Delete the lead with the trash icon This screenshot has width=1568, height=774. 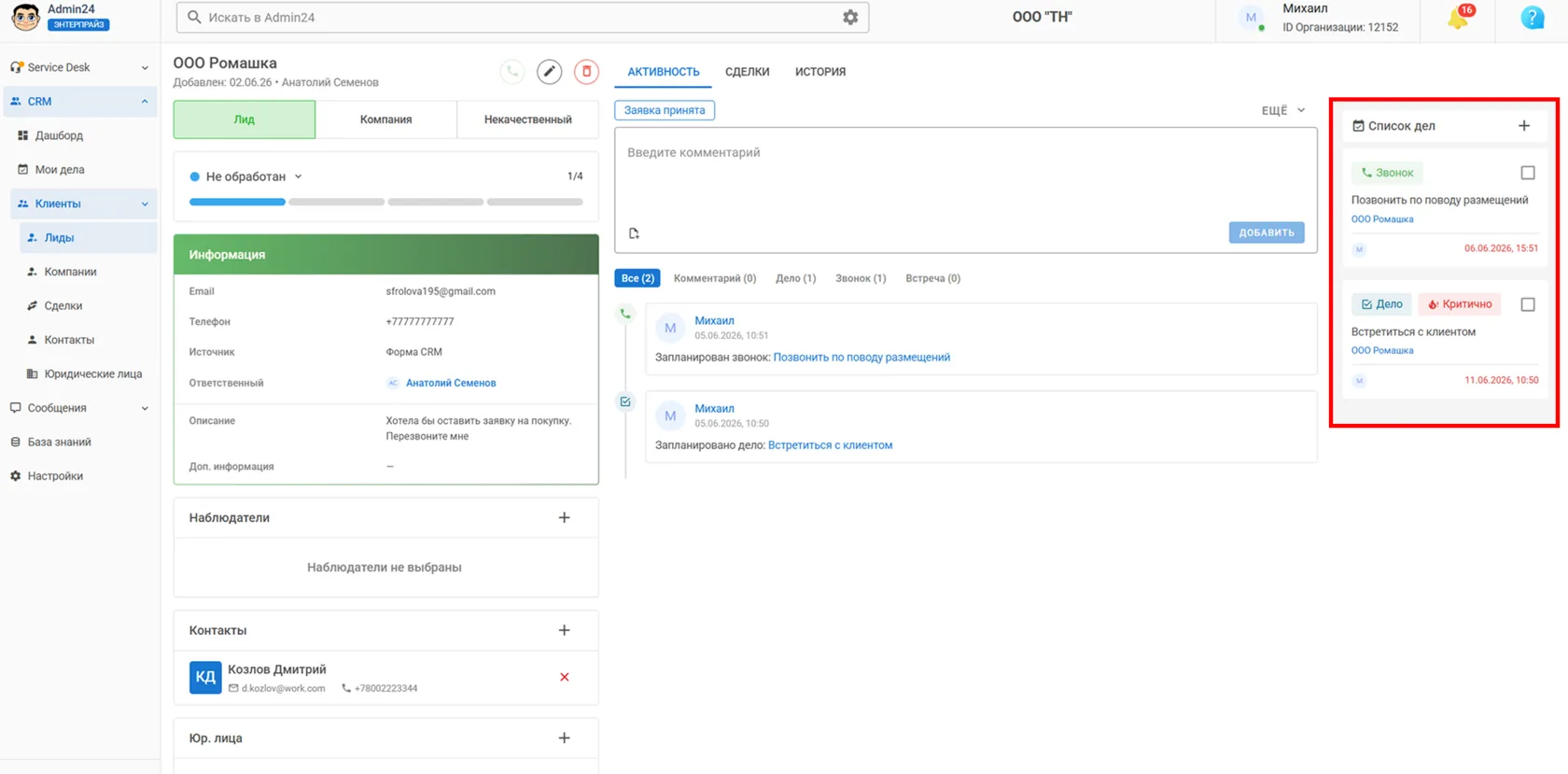[586, 72]
